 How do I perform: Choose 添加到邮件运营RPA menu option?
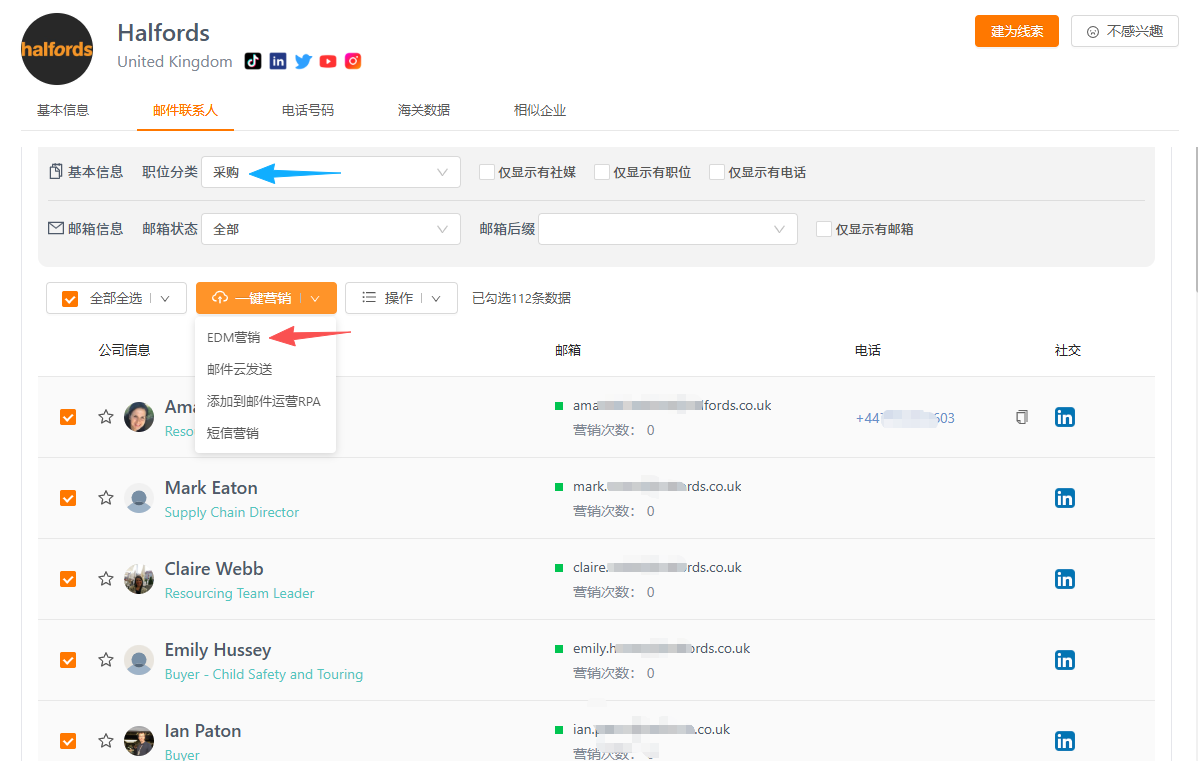pos(265,401)
